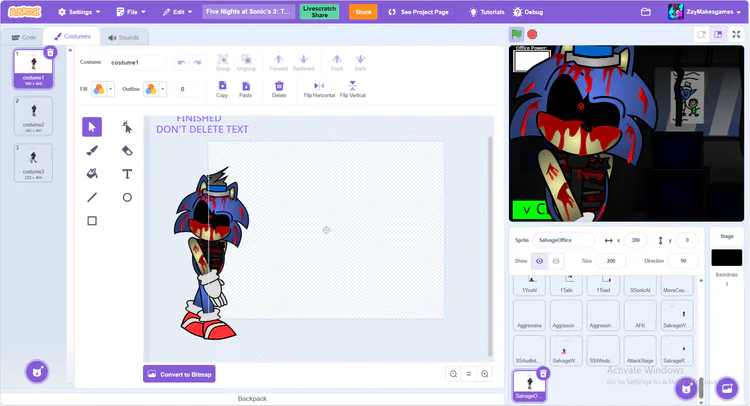Move selection Backward one layer

303,62
